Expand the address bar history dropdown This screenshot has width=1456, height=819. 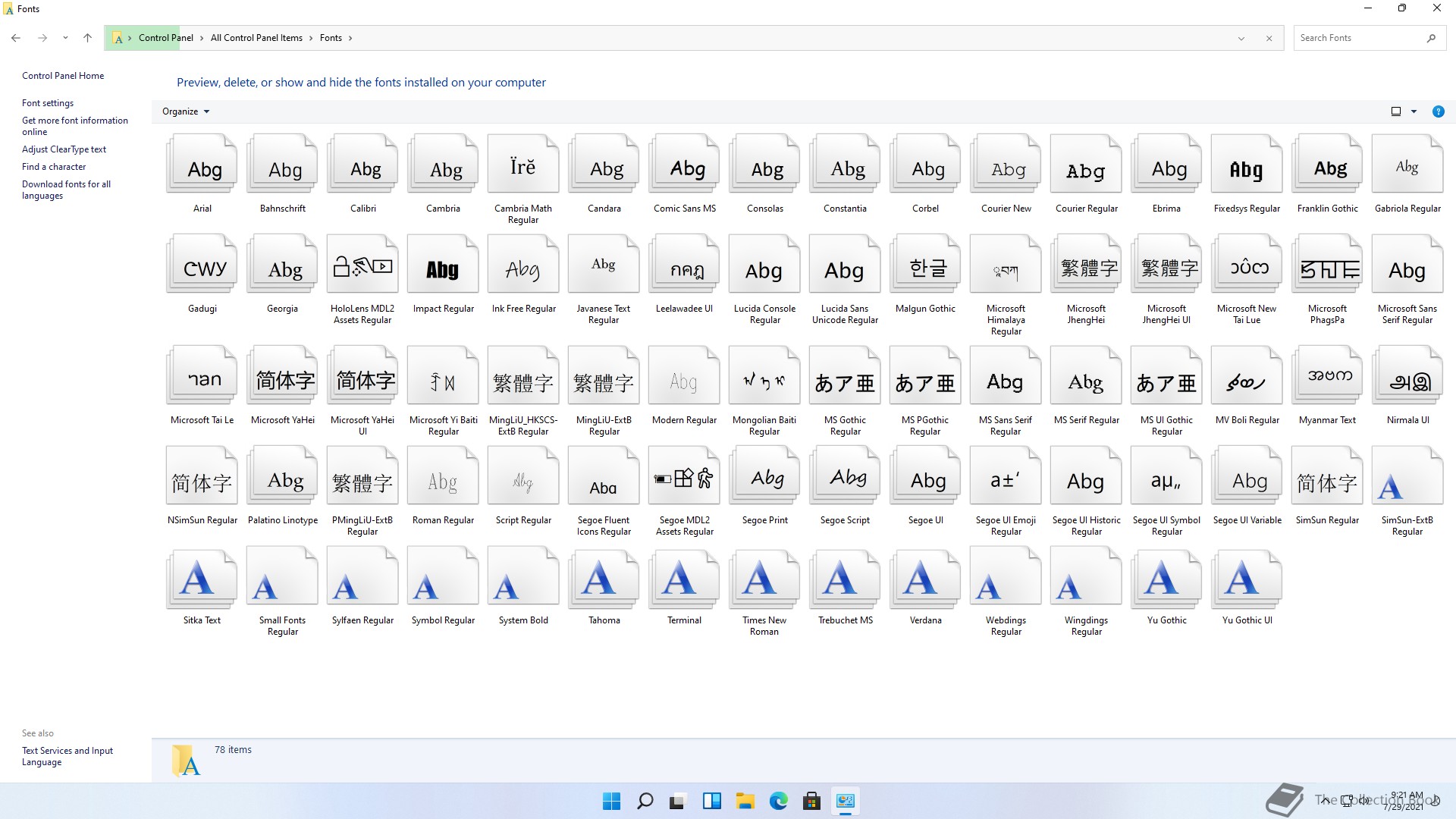point(1241,38)
